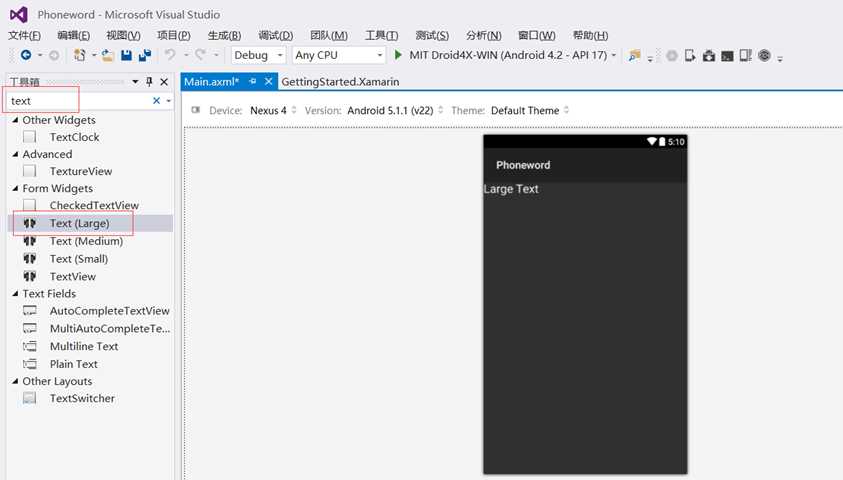
Task: Click the Save All multi-disk icon
Action: point(145,55)
